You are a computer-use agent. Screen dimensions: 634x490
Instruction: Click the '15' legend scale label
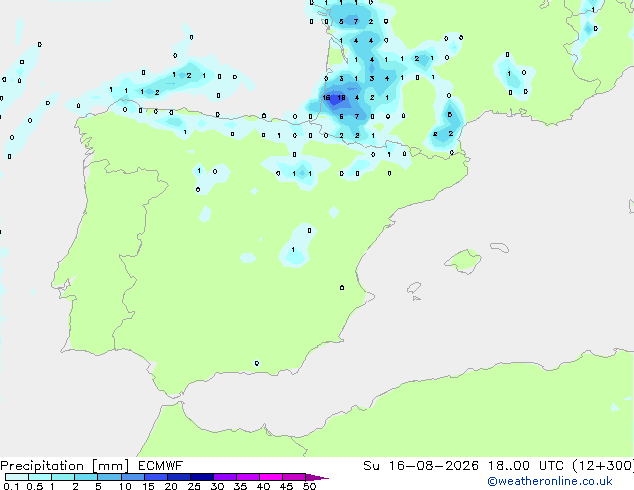click(x=148, y=486)
